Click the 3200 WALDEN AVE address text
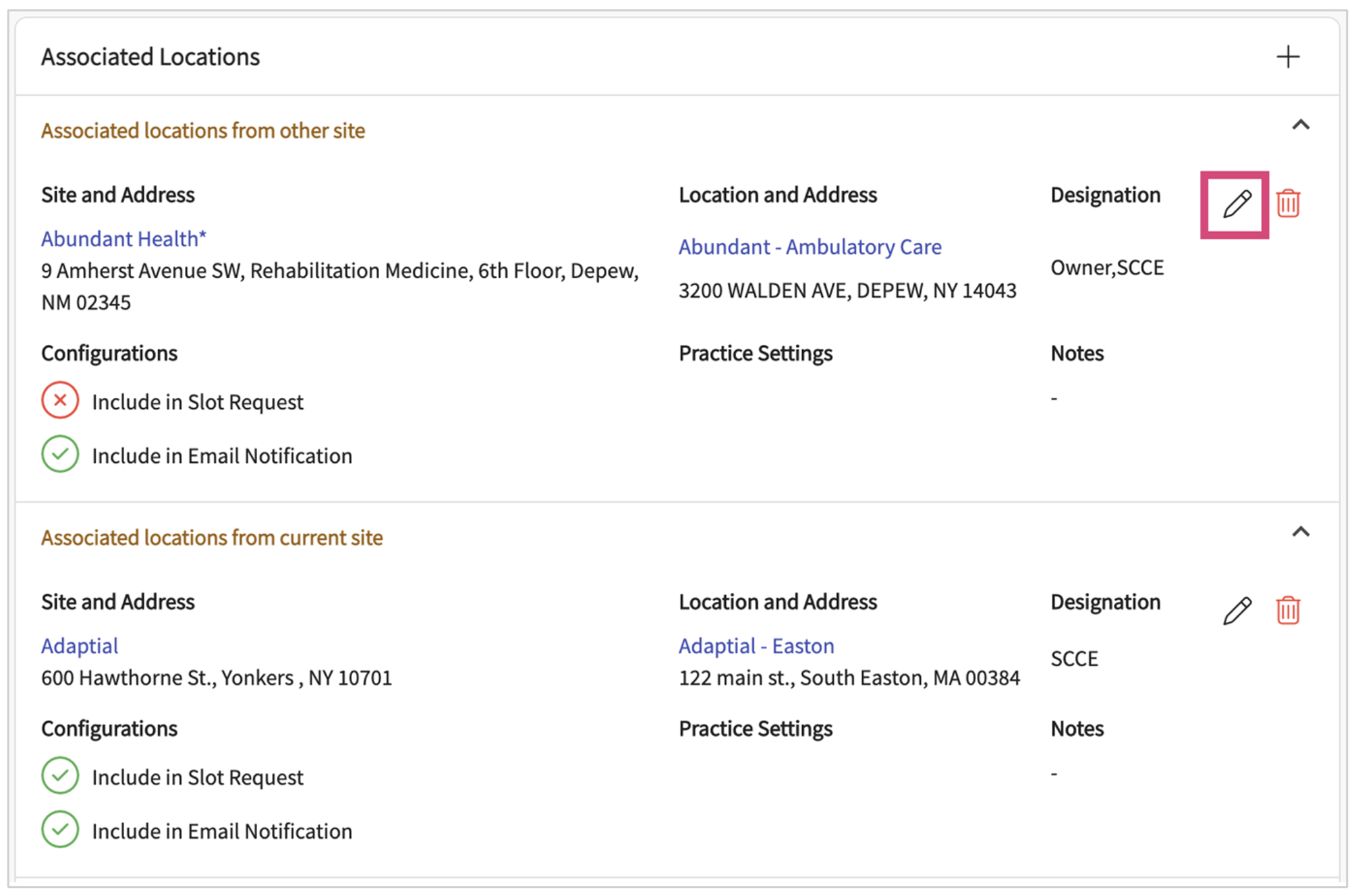Viewport: 1356px width, 896px height. 847,291
